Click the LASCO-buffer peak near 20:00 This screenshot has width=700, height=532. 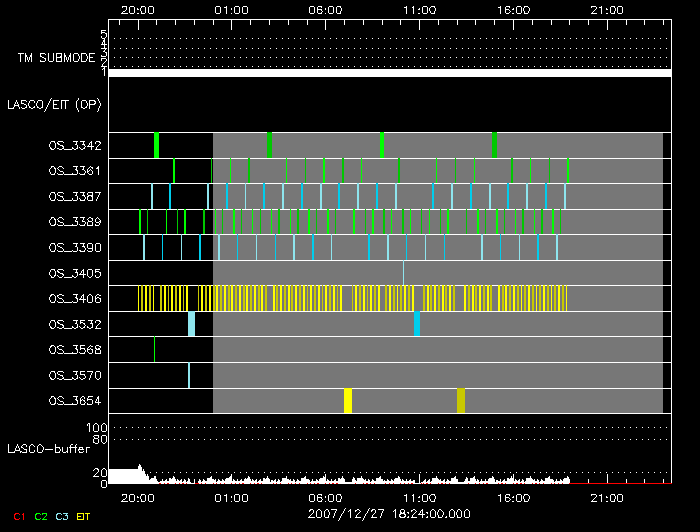point(140,468)
